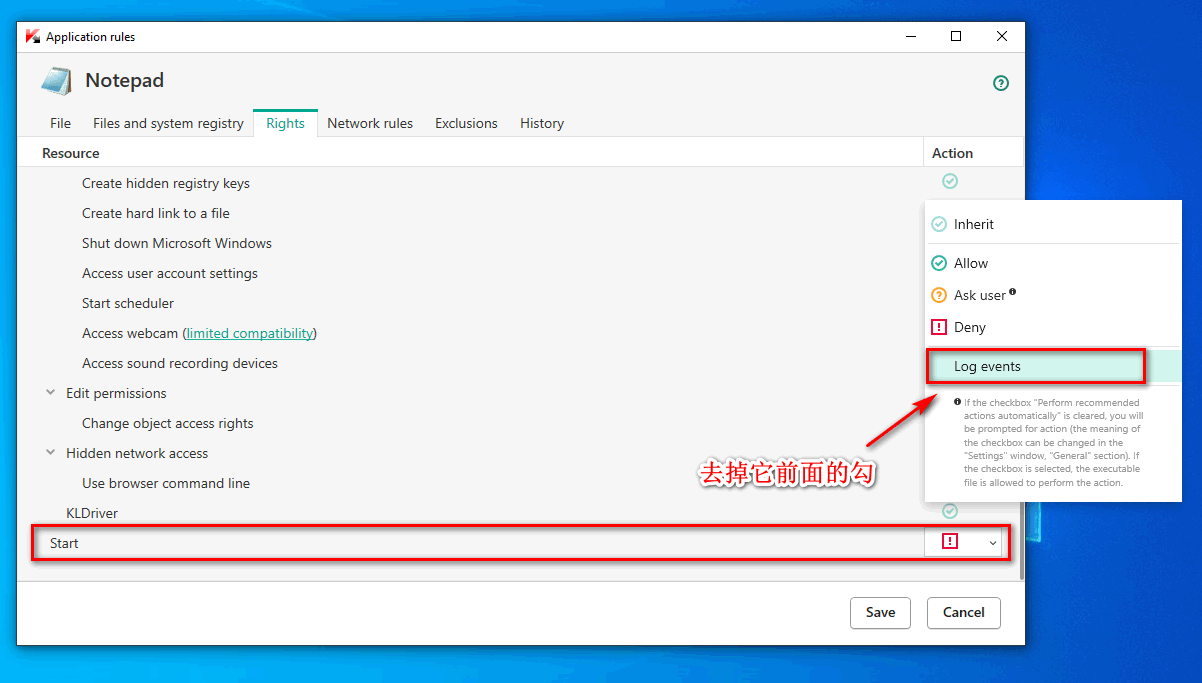Select the KLDriver row label

tap(92, 513)
